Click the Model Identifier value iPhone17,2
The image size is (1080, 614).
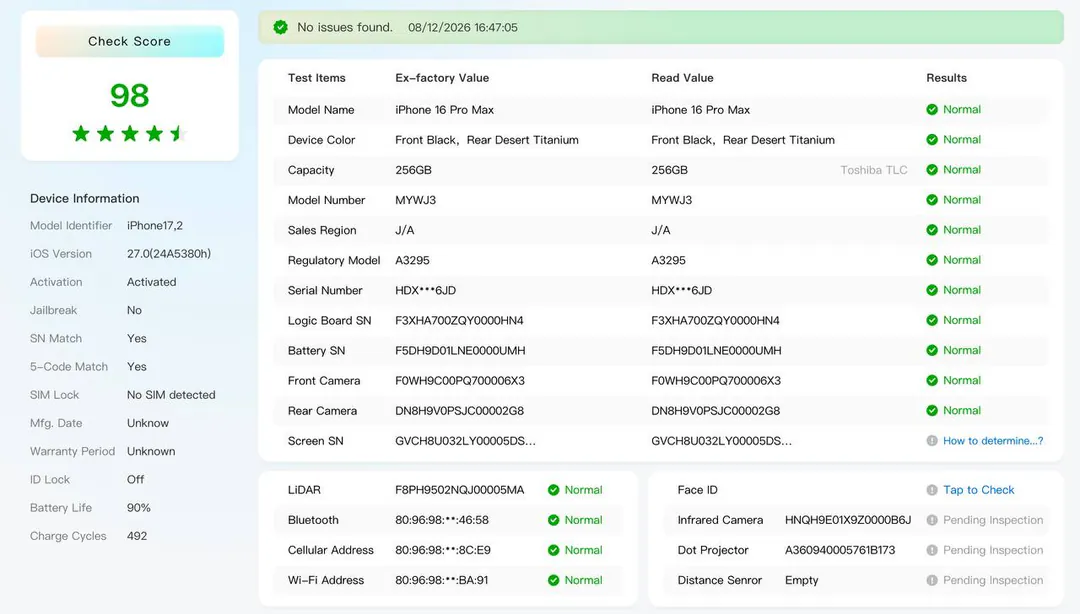[x=155, y=225]
